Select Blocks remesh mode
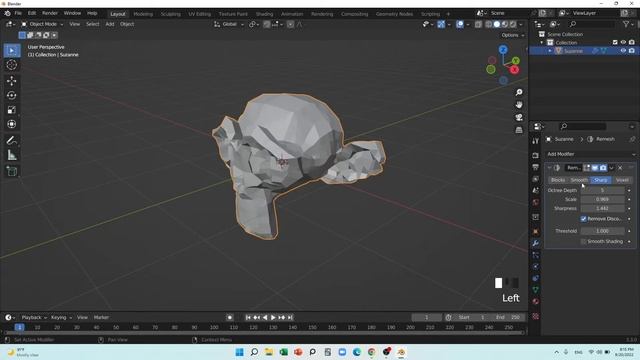 click(558, 180)
